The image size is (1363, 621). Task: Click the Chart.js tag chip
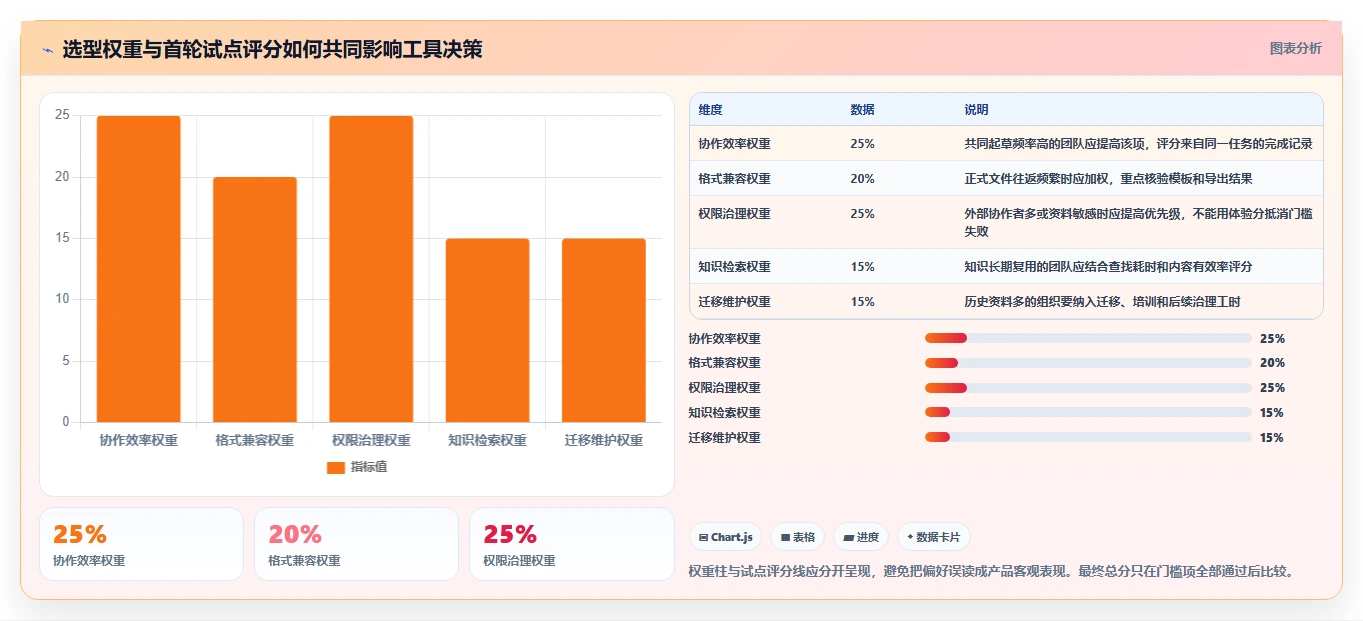[x=725, y=537]
